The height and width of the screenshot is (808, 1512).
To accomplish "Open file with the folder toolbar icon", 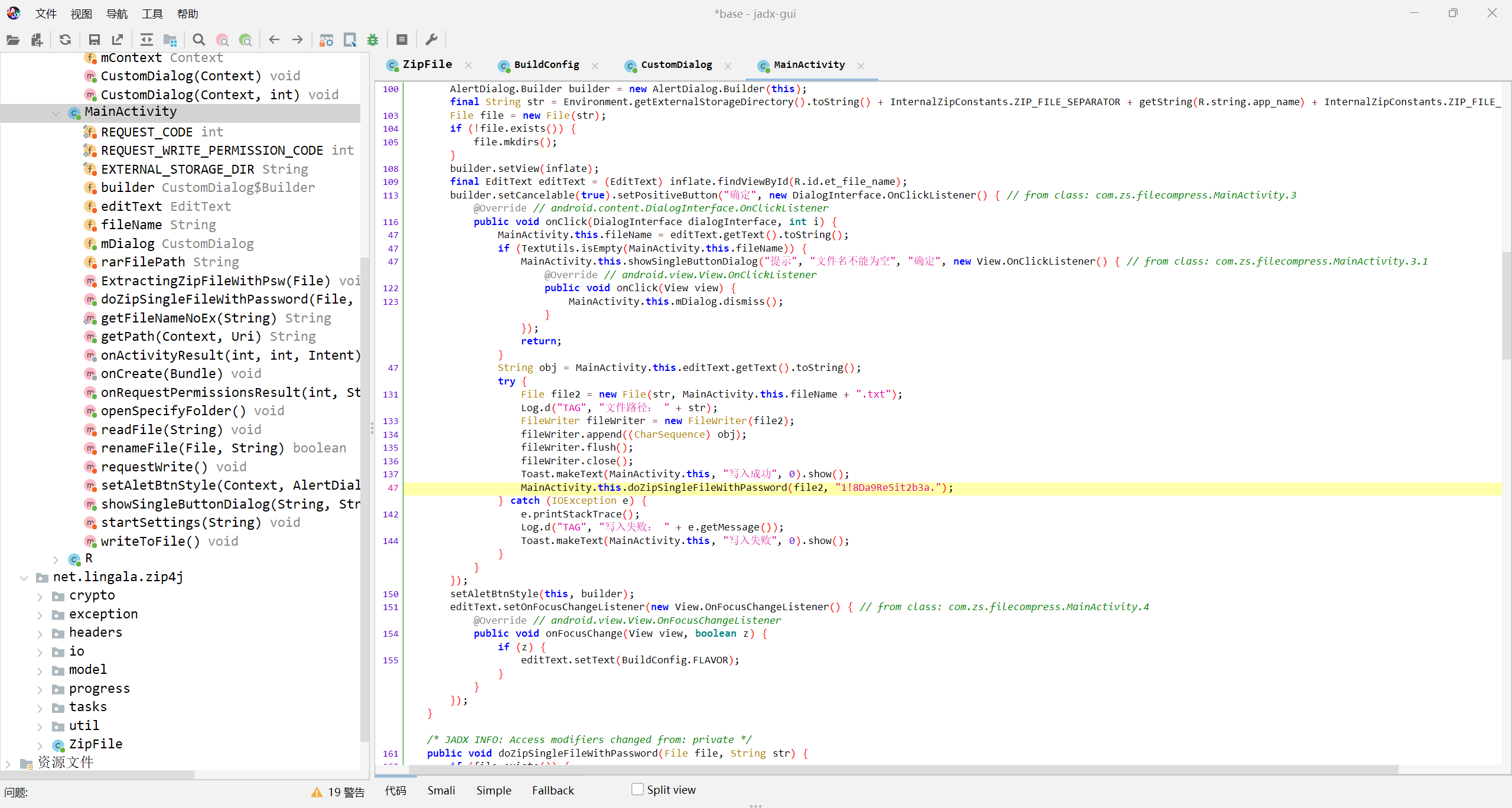I will 13,40.
